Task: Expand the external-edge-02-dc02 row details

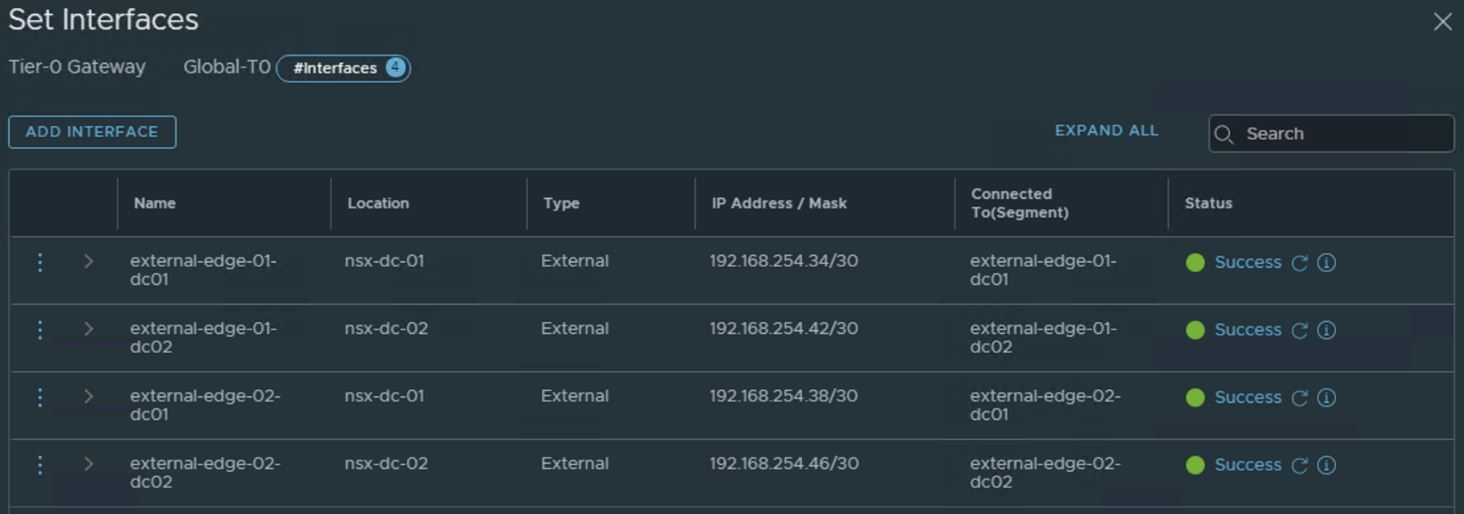Action: tap(88, 464)
